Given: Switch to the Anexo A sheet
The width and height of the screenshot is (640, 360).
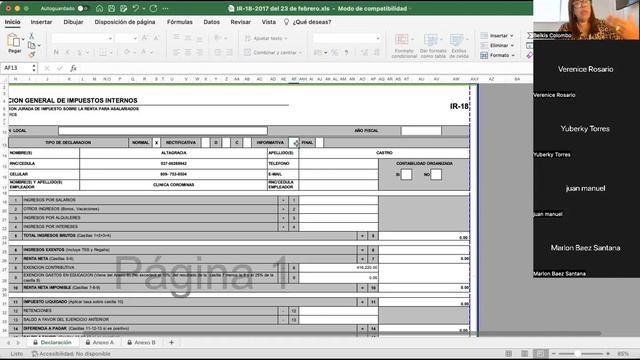Looking at the screenshot, I should tap(99, 342).
